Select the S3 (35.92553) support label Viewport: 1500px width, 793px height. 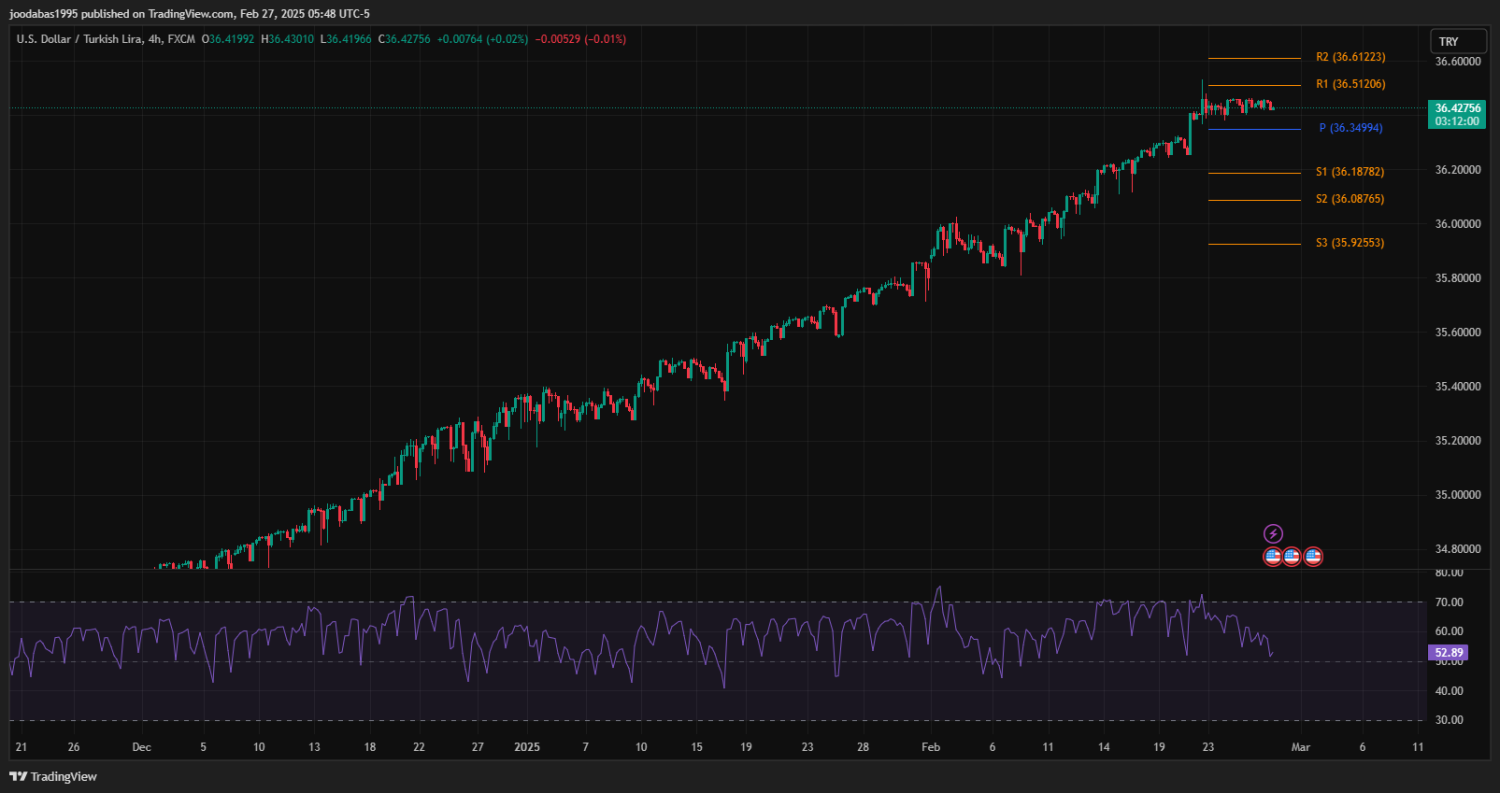[1350, 243]
